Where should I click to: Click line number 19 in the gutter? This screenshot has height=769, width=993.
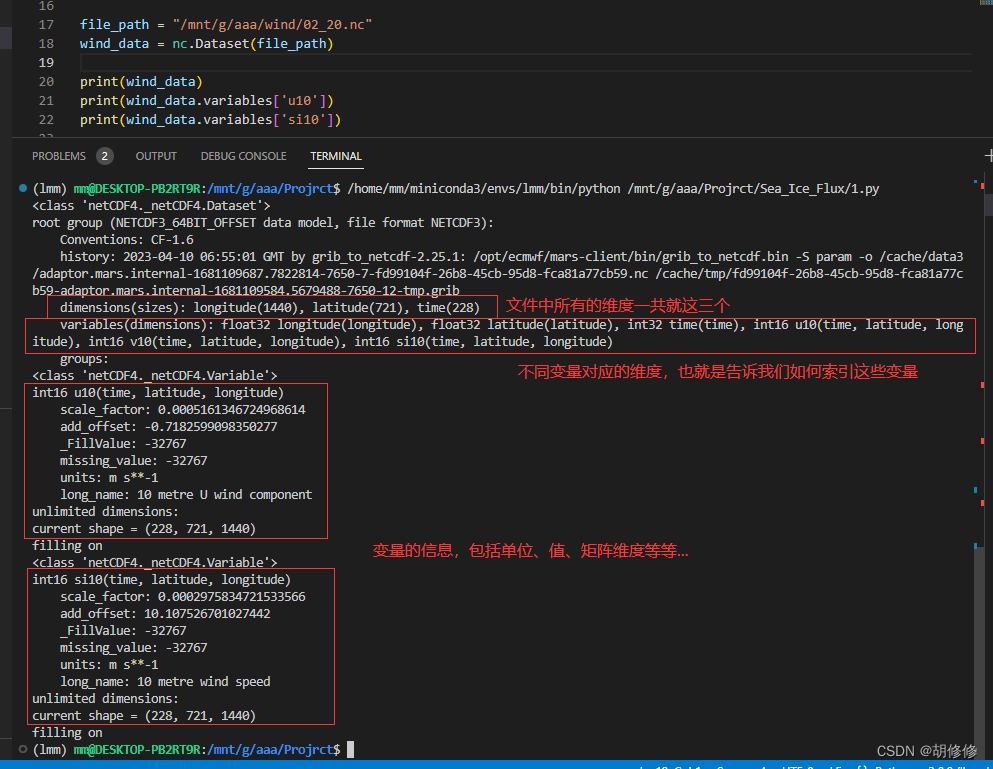click(x=46, y=63)
